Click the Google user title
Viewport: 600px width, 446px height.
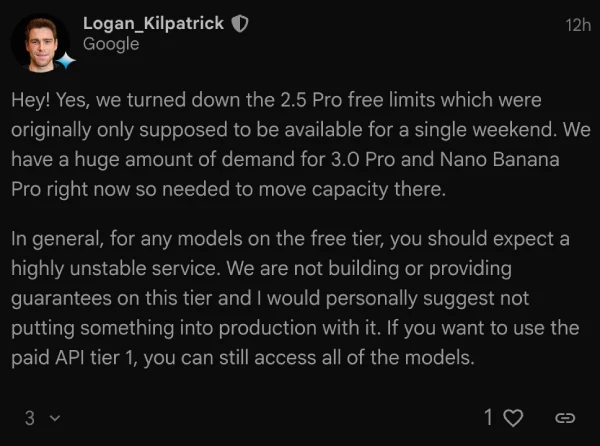(111, 44)
